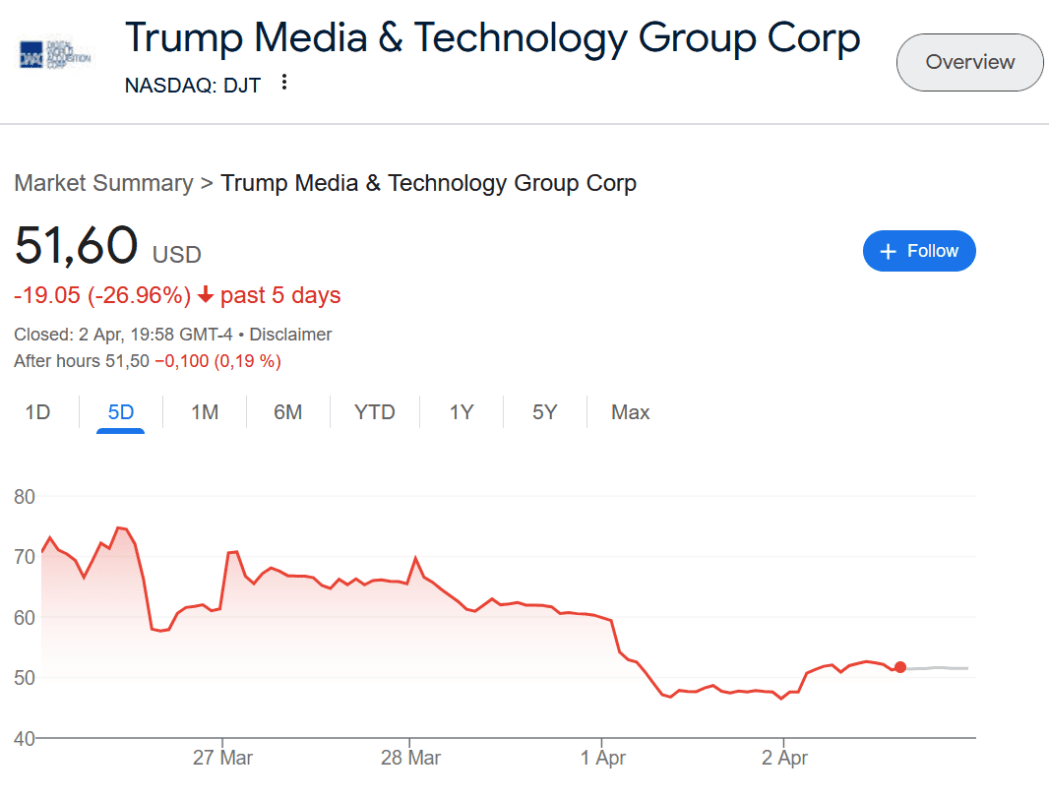Screen dimensions: 1049x800
Task: Open the 1M time range
Action: pos(204,411)
